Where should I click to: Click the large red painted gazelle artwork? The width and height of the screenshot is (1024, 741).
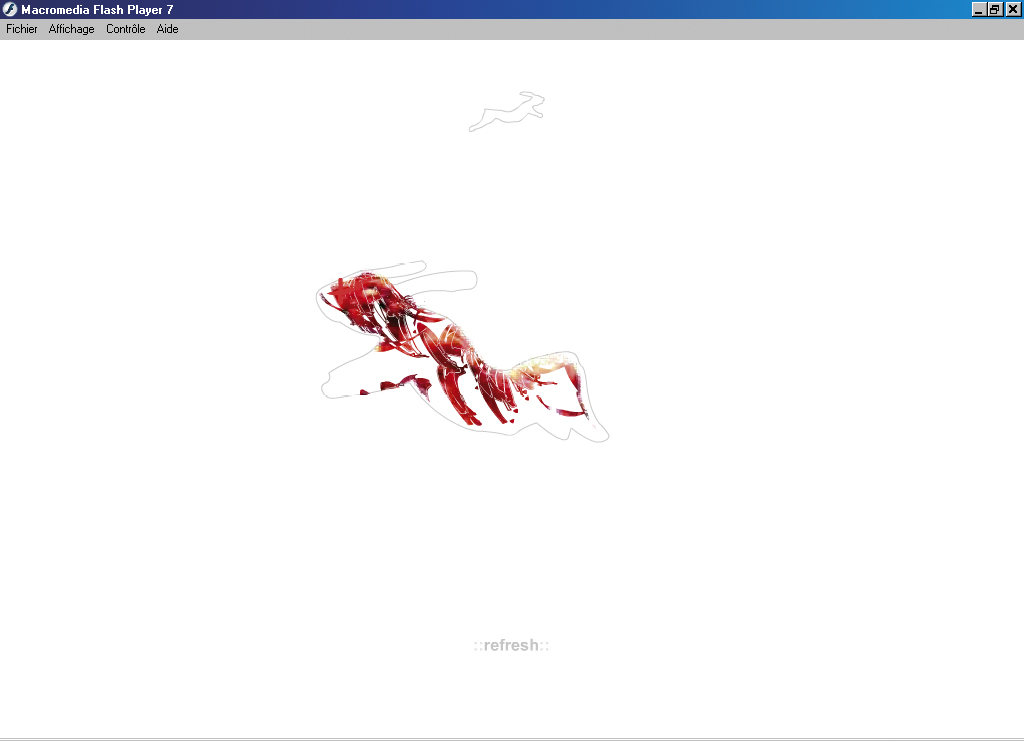point(462,352)
